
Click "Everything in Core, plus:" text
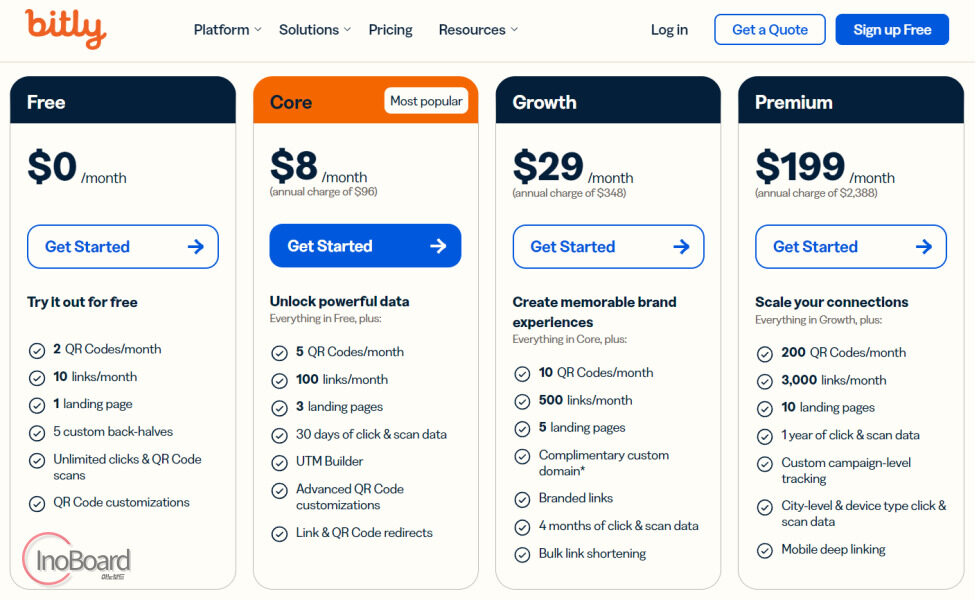pos(569,339)
